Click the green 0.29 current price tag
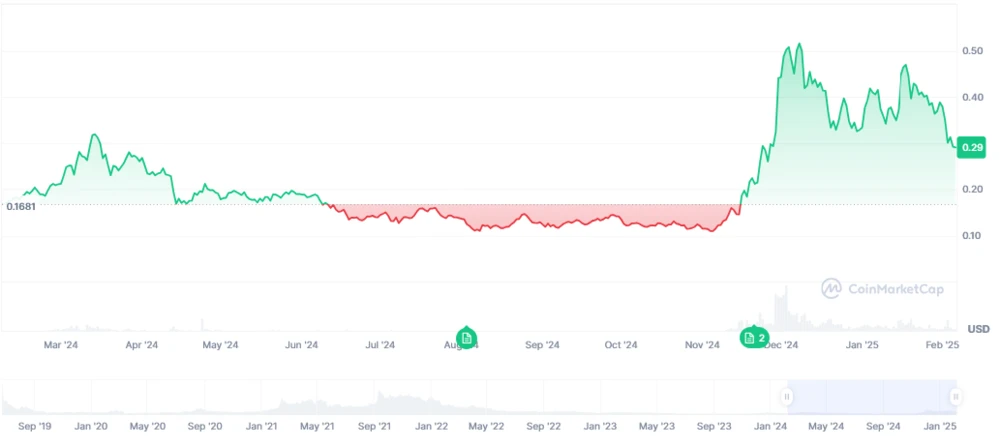The height and width of the screenshot is (446, 1000). click(971, 148)
